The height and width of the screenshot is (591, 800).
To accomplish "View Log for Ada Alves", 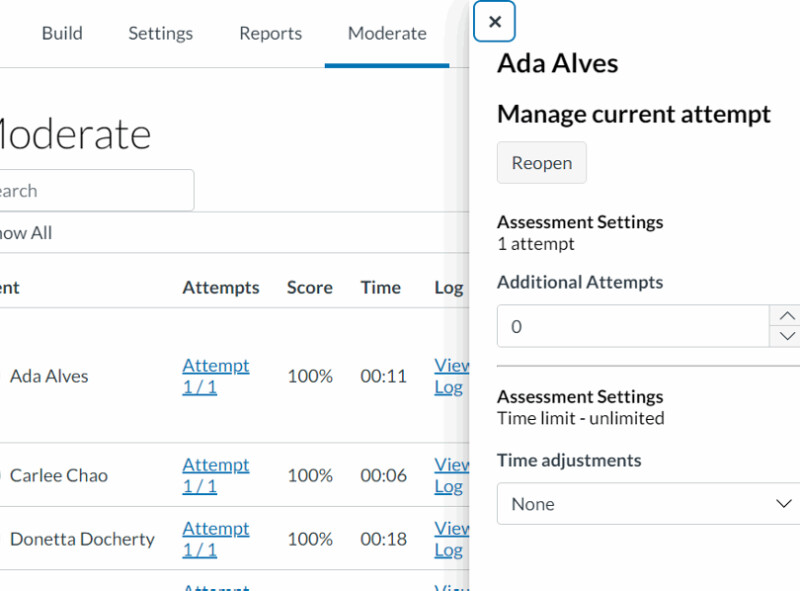I will click(451, 376).
